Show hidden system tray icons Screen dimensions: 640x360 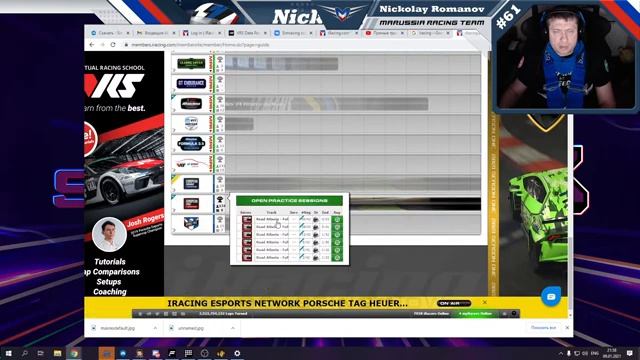tap(561, 353)
